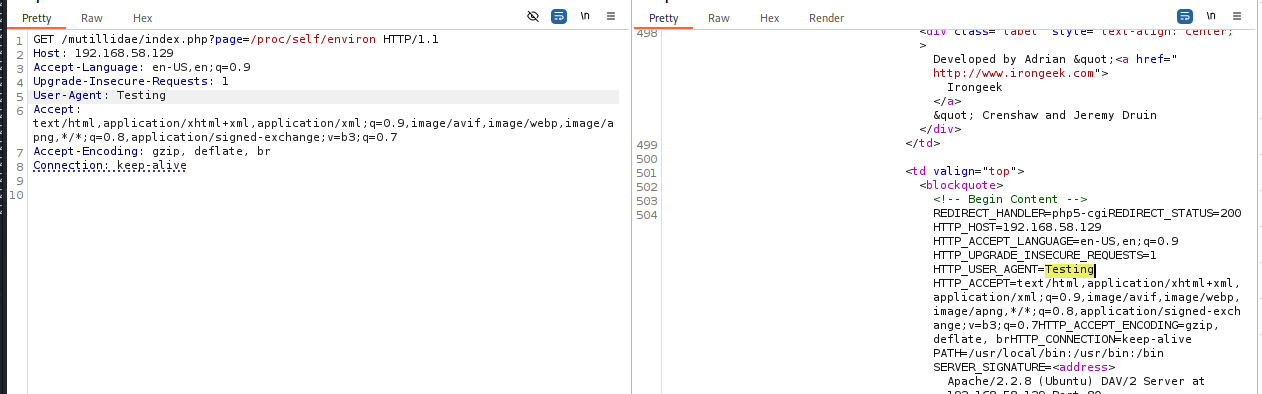This screenshot has width=1262, height=394.
Task: Click the HTTP_UPGRADE_INSECURE_REQUESTS=1 response line
Action: [x=1045, y=255]
